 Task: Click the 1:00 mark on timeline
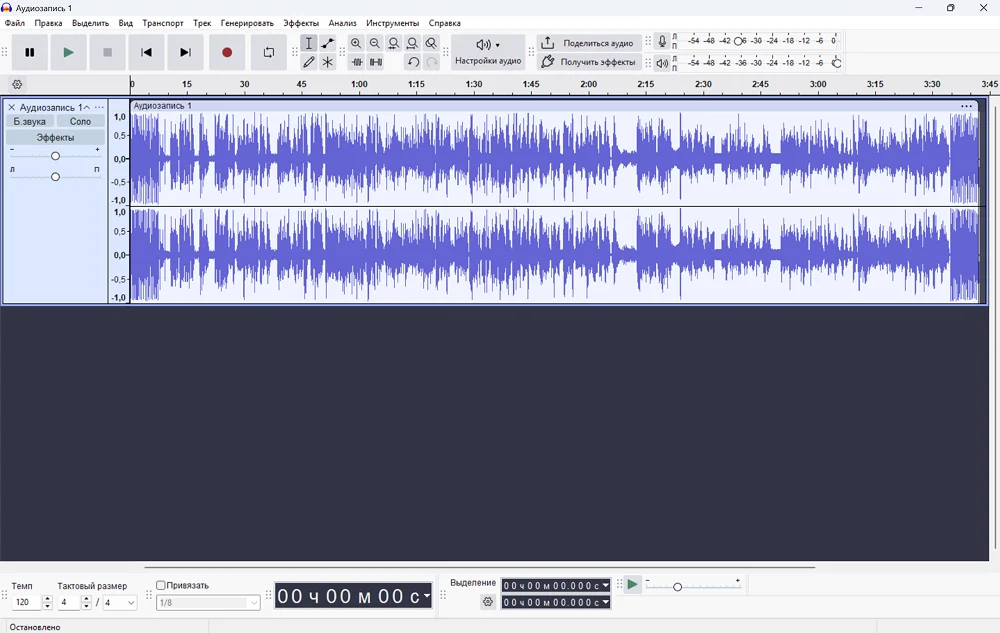[x=359, y=84]
